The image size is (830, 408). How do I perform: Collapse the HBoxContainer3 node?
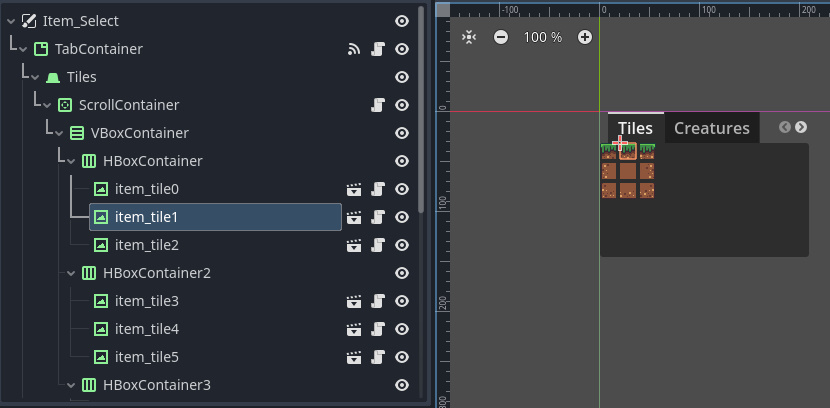coord(71,386)
